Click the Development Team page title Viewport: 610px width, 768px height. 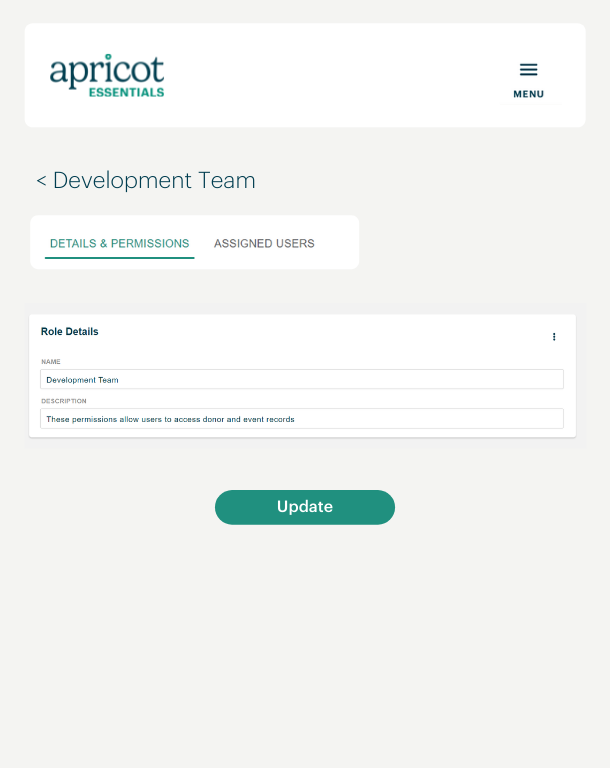(x=154, y=181)
